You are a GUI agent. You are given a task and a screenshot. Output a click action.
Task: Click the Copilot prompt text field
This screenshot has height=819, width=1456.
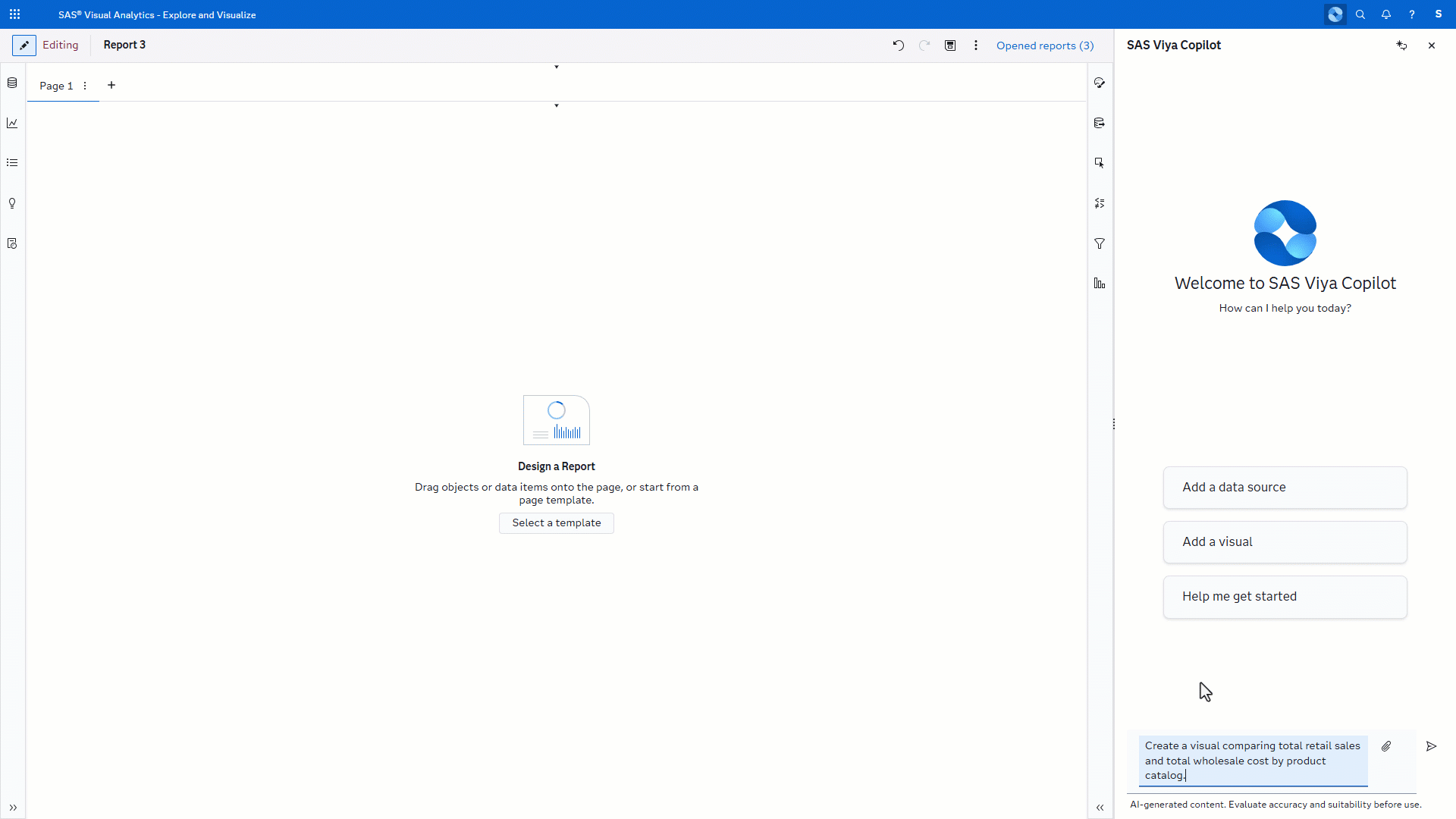click(1253, 760)
